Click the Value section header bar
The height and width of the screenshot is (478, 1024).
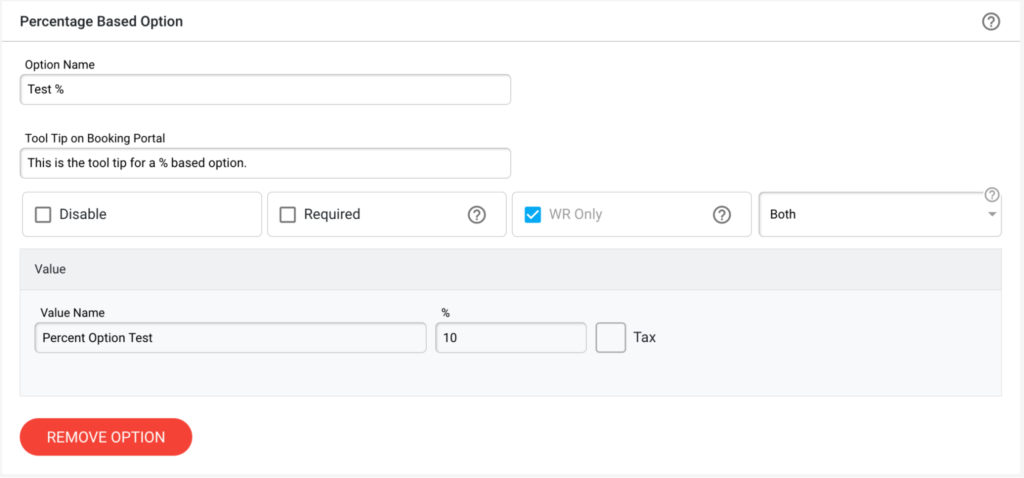click(511, 269)
